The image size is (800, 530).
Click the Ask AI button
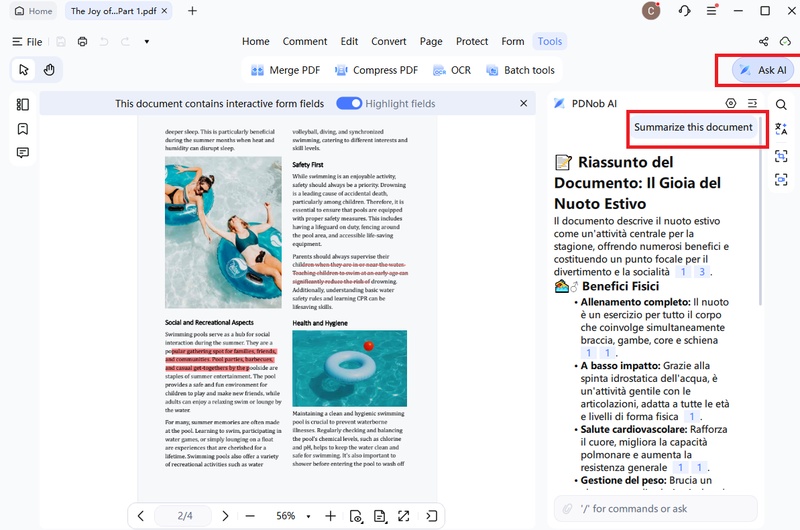coord(762,70)
